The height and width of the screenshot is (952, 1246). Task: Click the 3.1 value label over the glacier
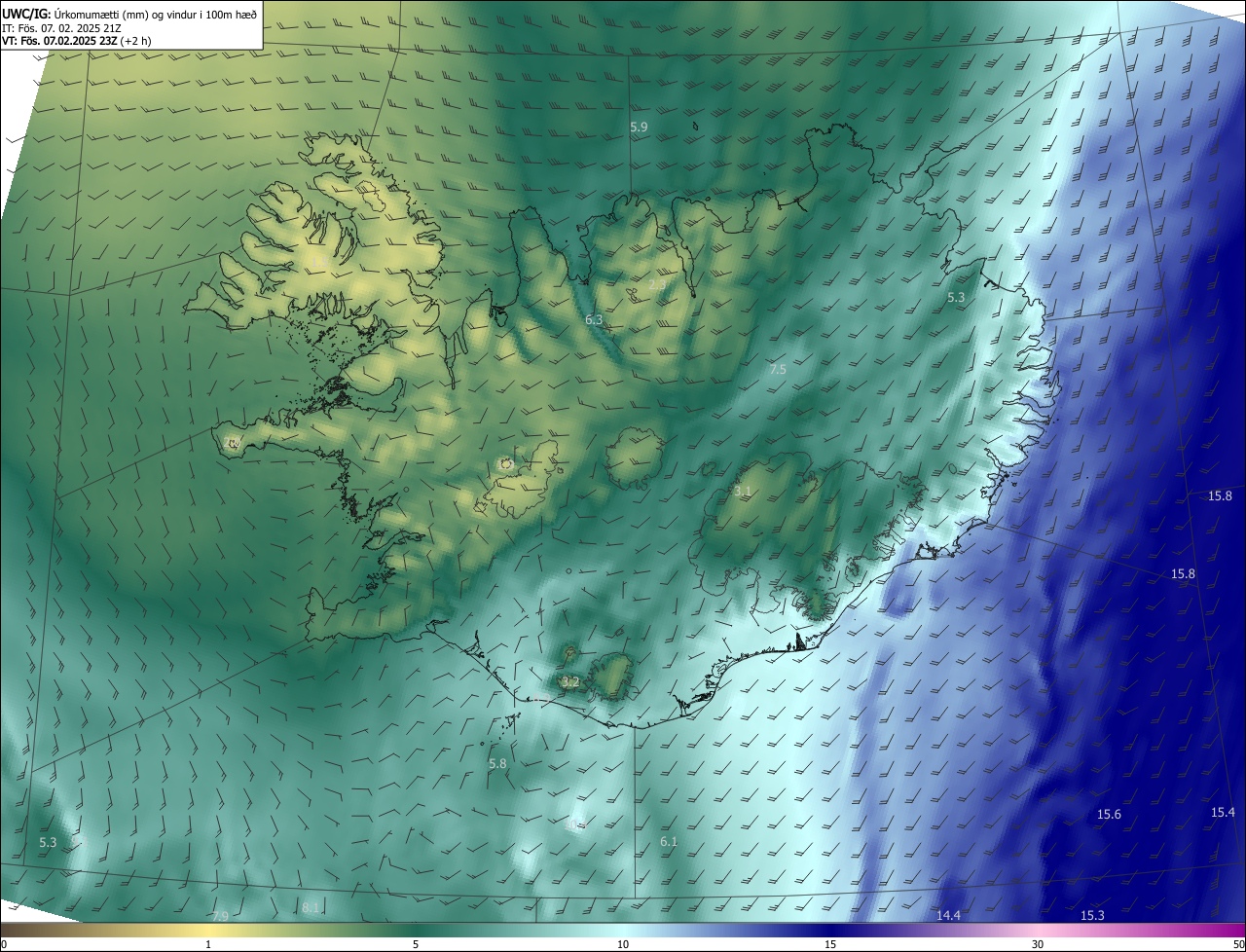tap(743, 493)
